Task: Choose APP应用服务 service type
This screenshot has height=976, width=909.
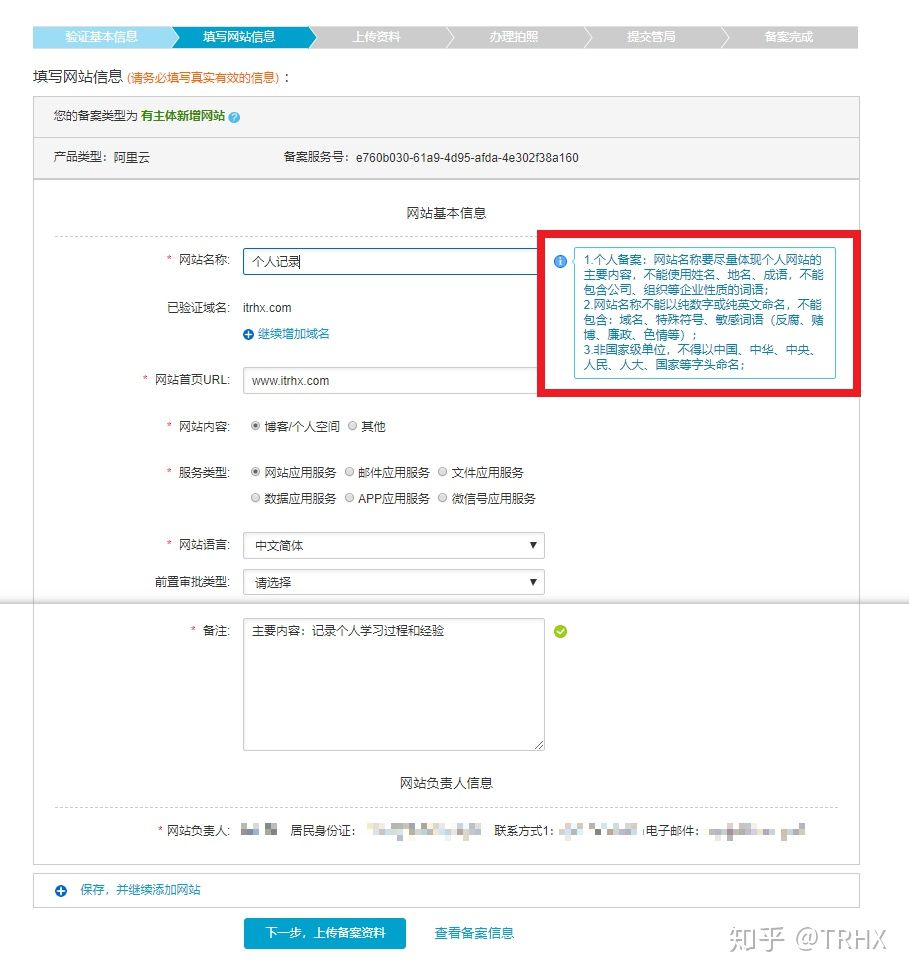Action: coord(349,498)
